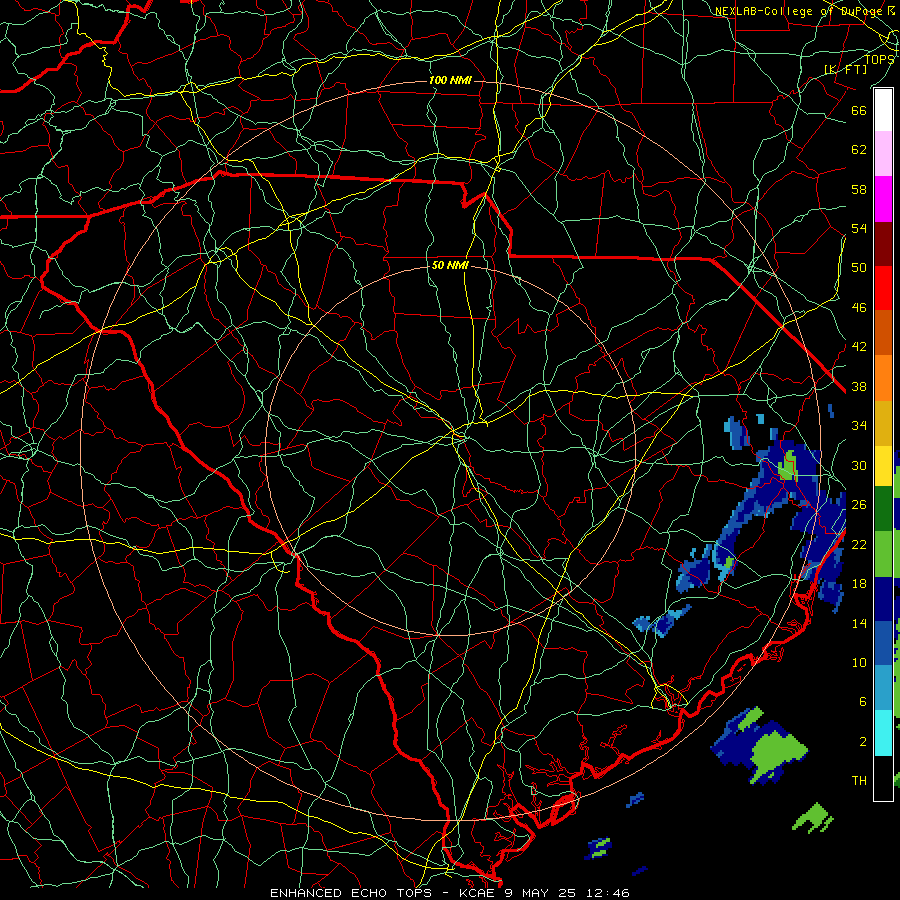Click the 'TOPS' legend heading
This screenshot has width=900, height=900.
pyautogui.click(x=879, y=59)
